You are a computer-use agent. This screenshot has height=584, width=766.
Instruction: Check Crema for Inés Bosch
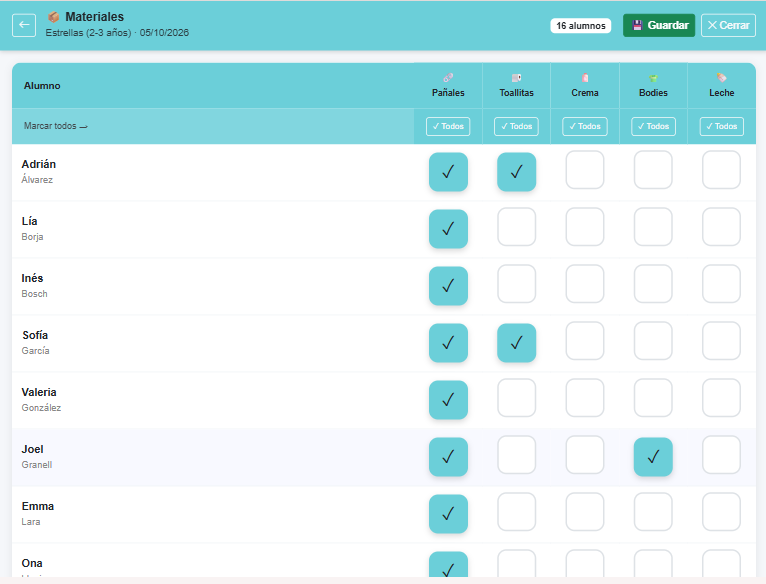coord(585,284)
